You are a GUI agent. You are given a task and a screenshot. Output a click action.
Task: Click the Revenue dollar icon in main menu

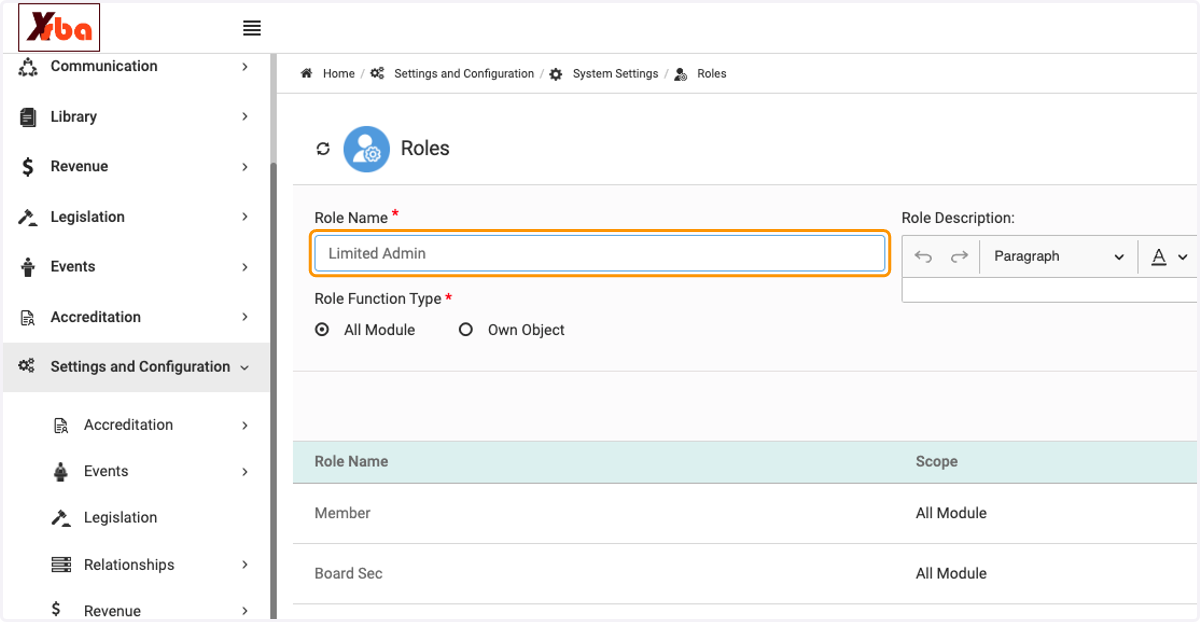point(28,167)
